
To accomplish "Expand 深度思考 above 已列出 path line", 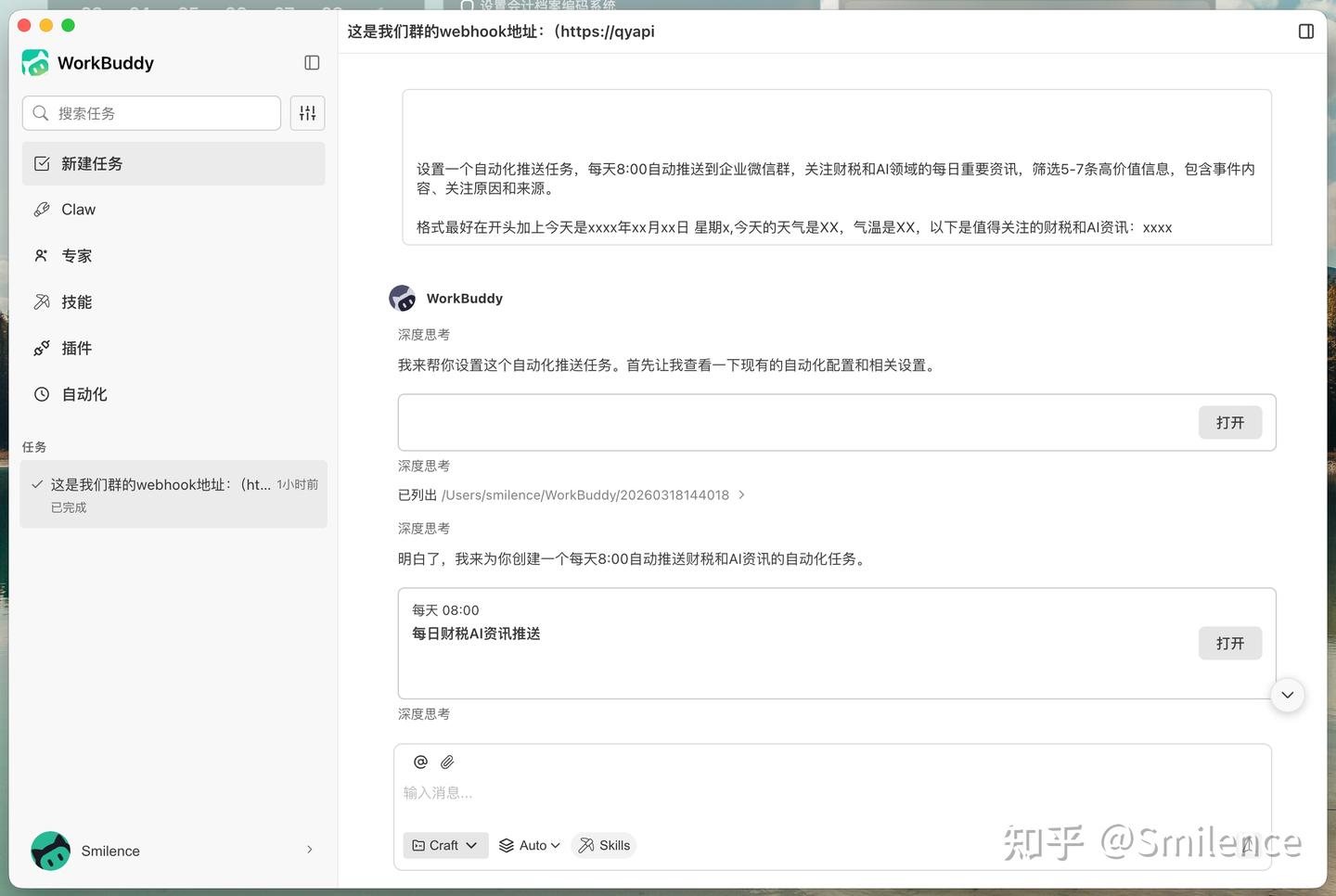I will point(424,467).
